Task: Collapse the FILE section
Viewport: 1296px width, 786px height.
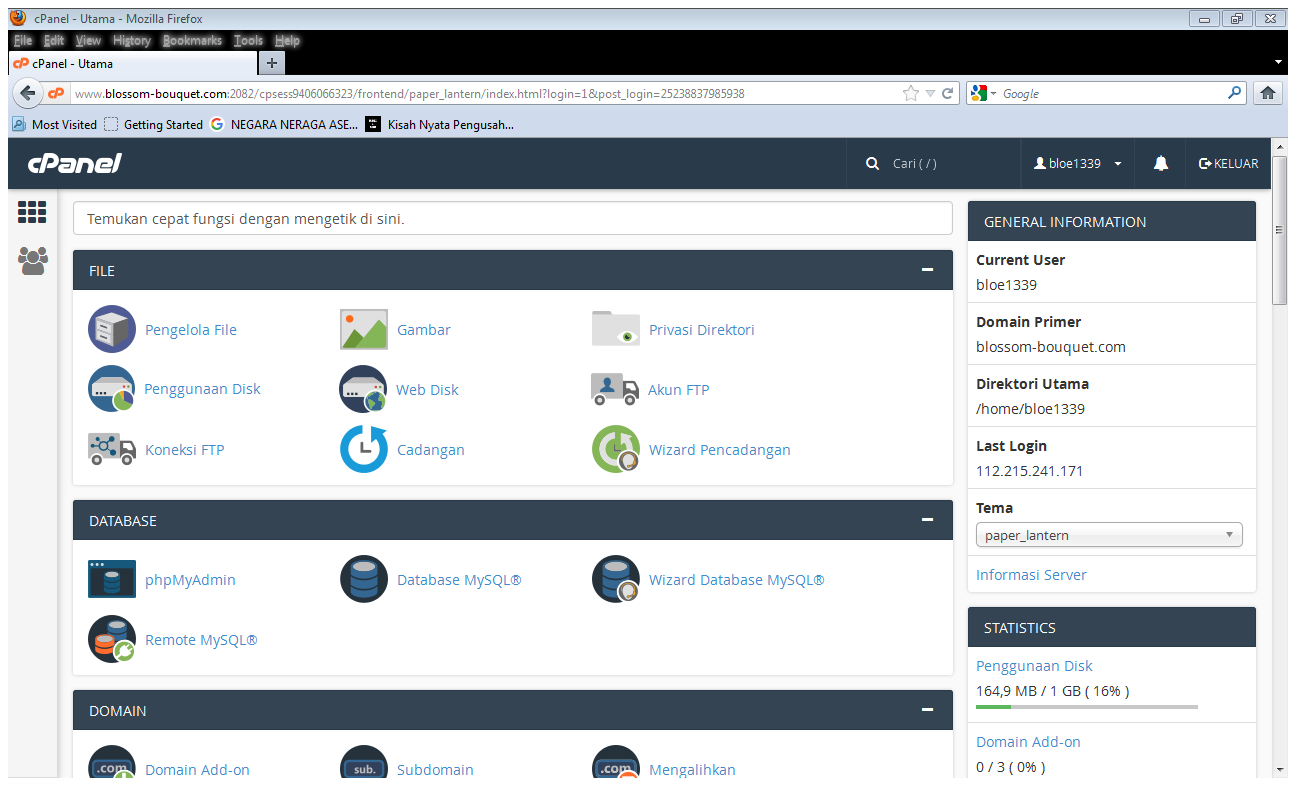Action: click(928, 270)
